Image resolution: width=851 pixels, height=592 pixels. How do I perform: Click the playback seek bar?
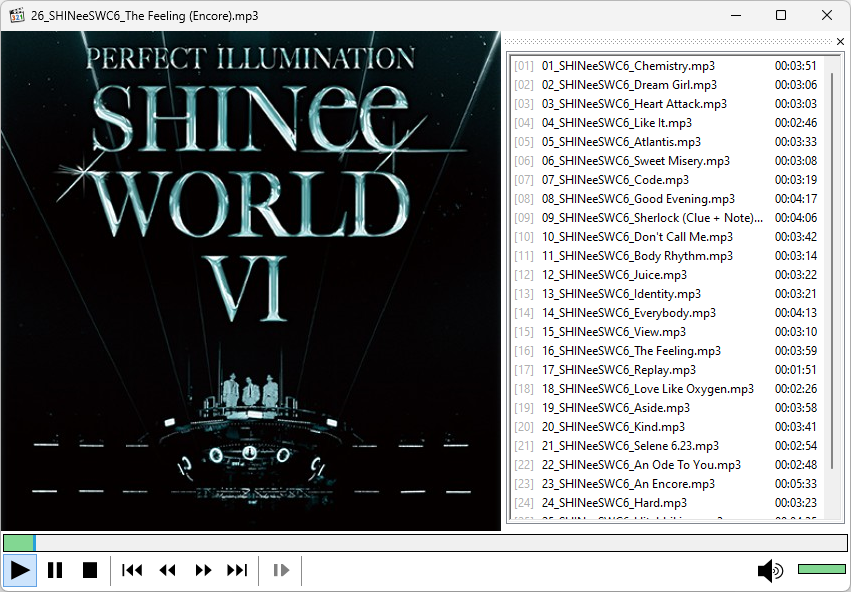point(425,543)
